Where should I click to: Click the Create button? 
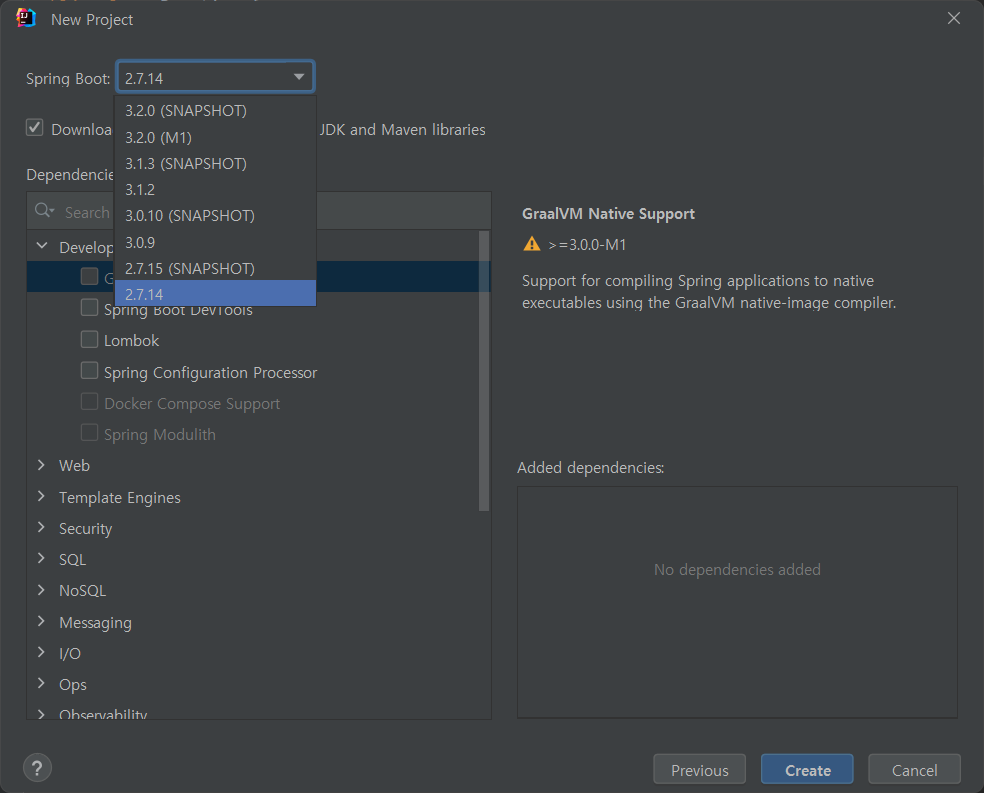(x=807, y=769)
